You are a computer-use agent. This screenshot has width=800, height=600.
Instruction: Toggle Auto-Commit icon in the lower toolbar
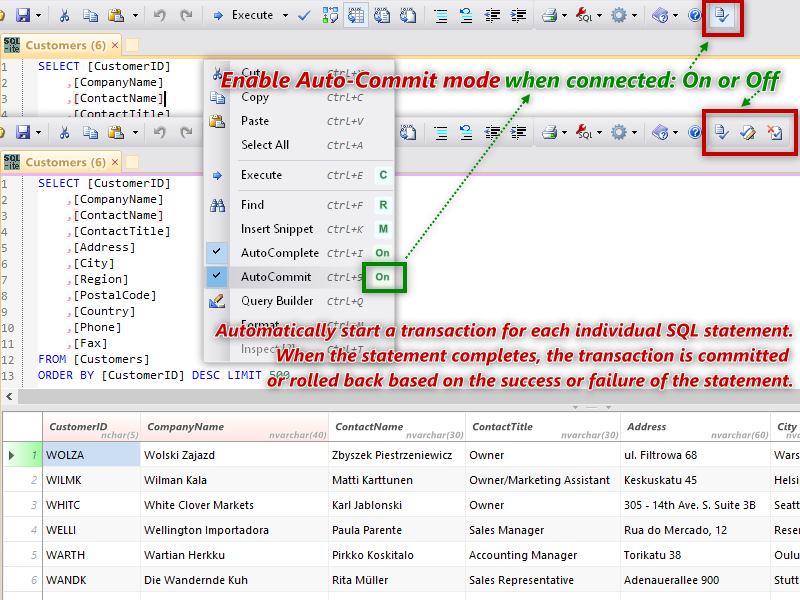pos(721,133)
